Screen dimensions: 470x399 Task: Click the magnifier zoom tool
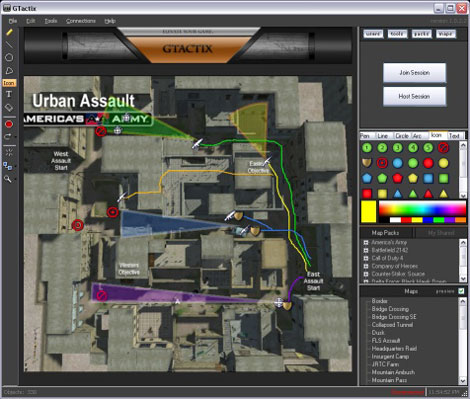7,179
